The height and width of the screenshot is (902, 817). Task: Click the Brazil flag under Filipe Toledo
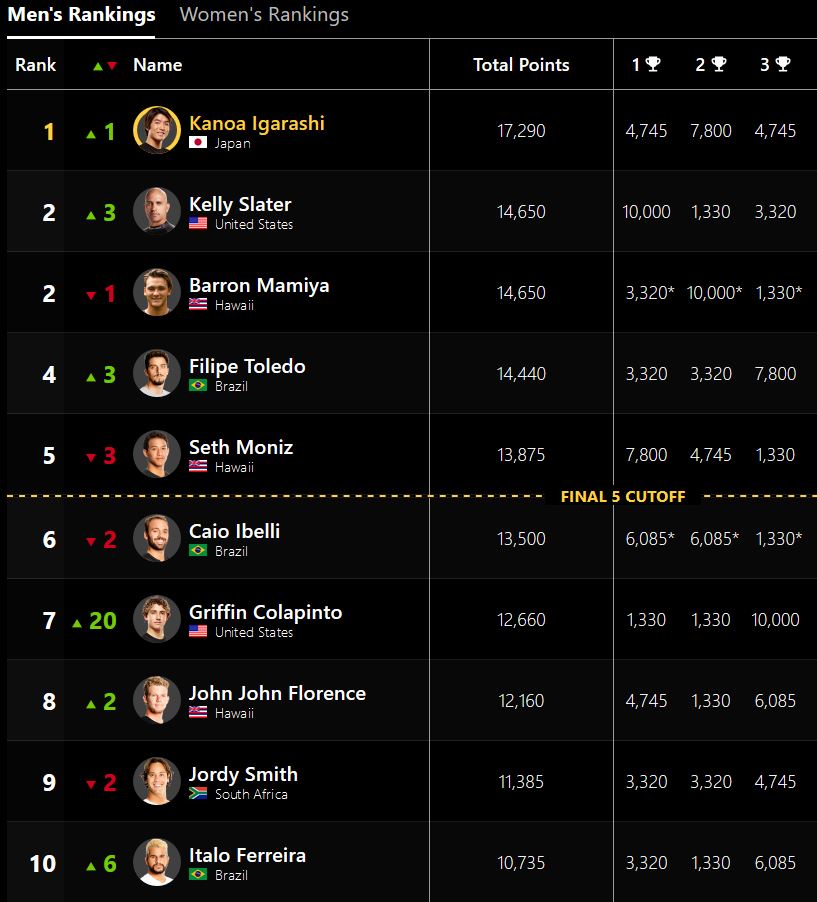tap(198, 385)
